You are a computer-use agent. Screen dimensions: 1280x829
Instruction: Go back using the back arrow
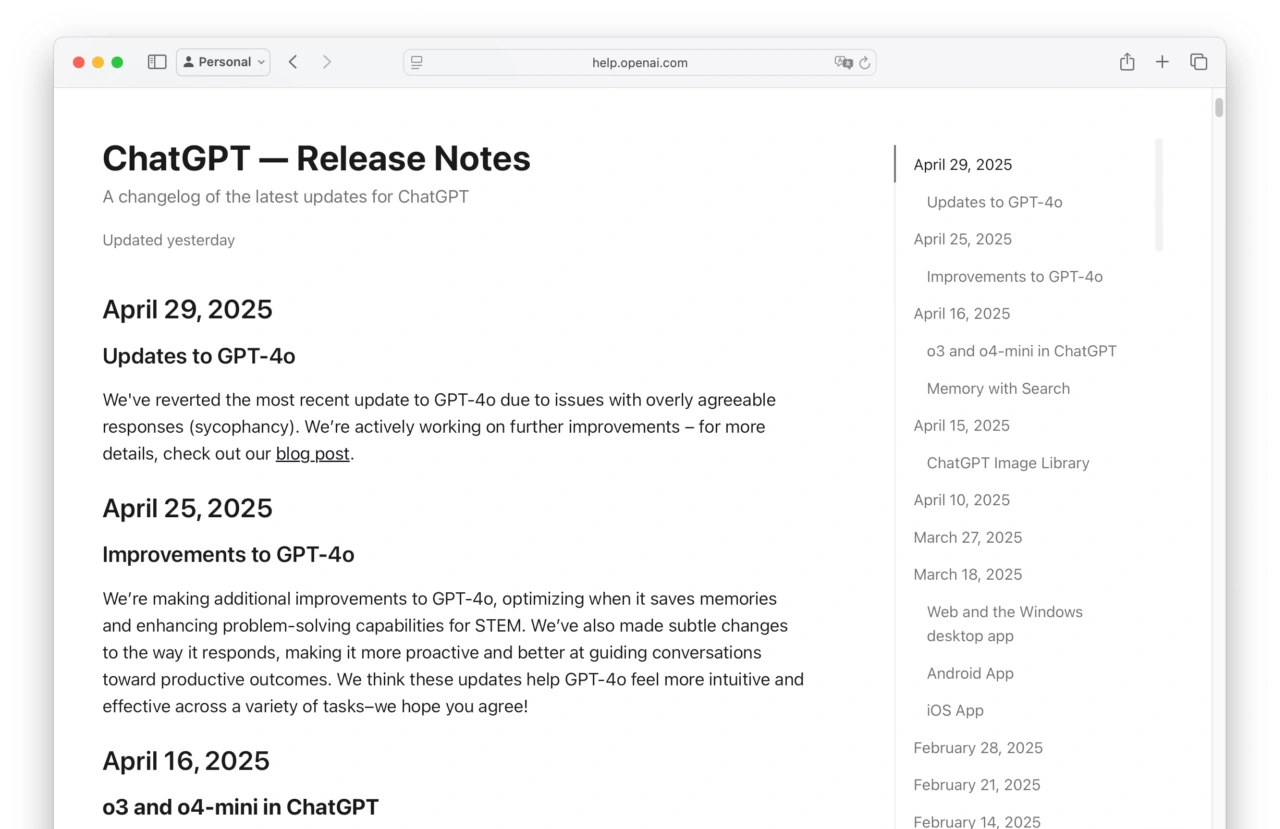tap(292, 61)
